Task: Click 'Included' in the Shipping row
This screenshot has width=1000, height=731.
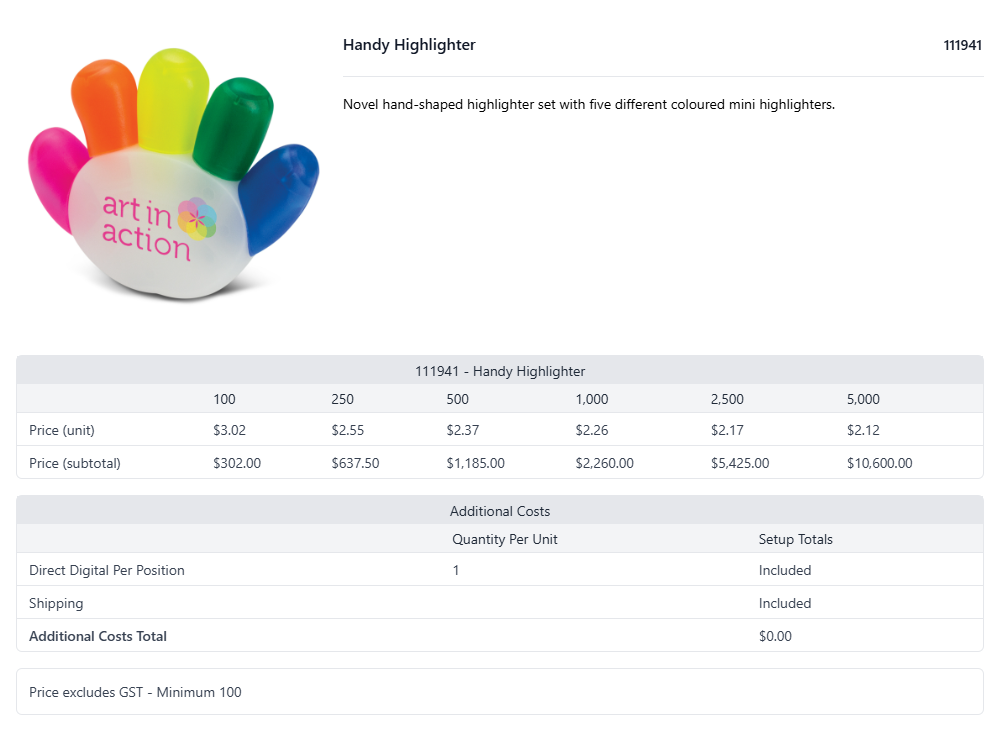Action: pyautogui.click(x=784, y=604)
